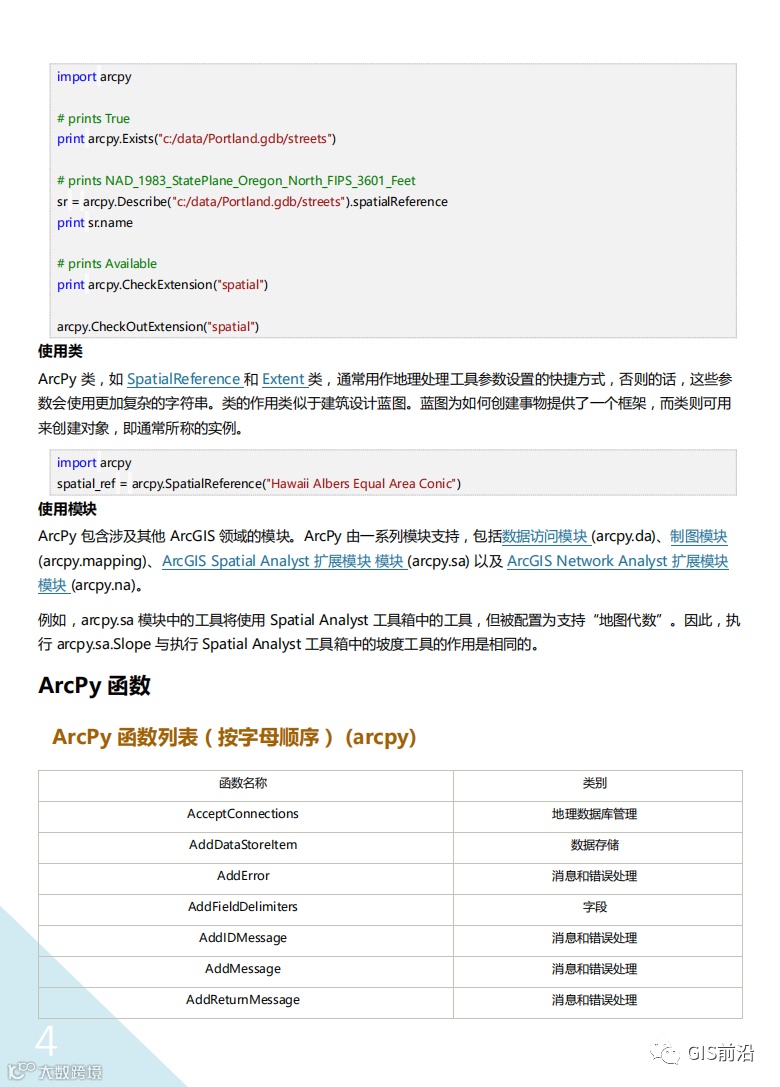The width and height of the screenshot is (780, 1087).
Task: Click the arcpy.Describe code line
Action: click(252, 202)
